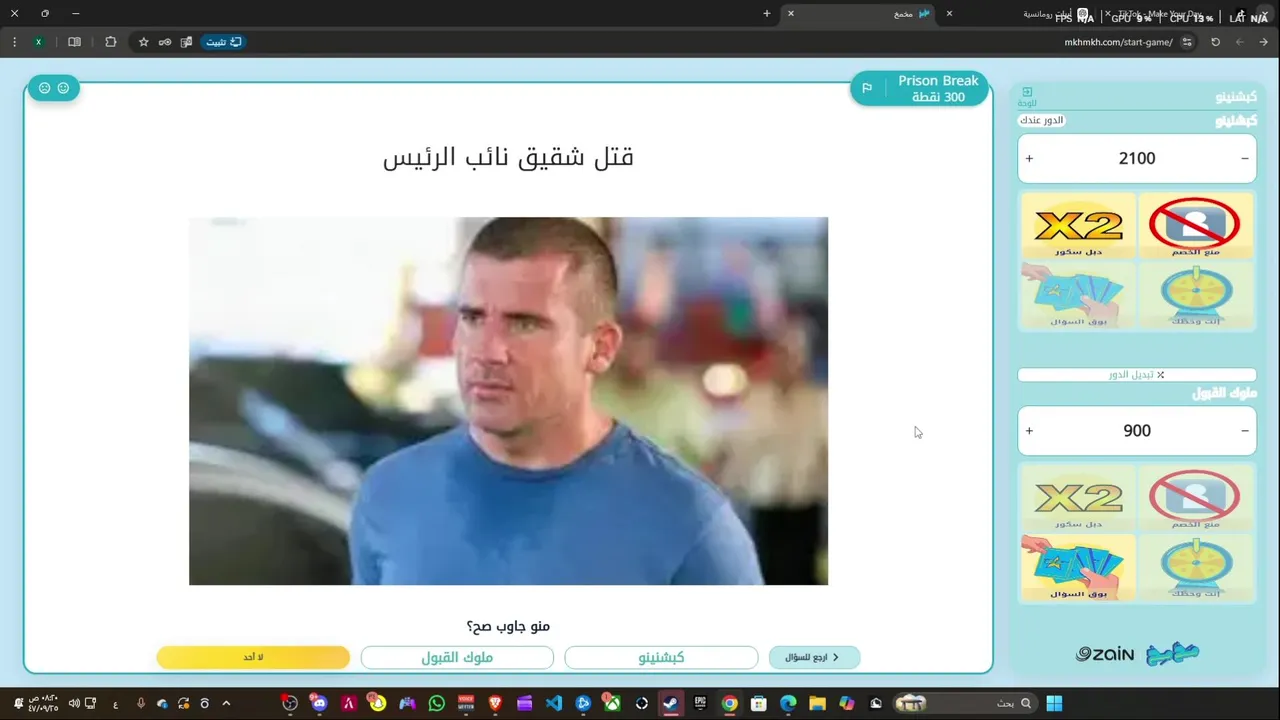Open Microsoft Store from the taskbar
This screenshot has height=720, width=1280.
tap(759, 704)
